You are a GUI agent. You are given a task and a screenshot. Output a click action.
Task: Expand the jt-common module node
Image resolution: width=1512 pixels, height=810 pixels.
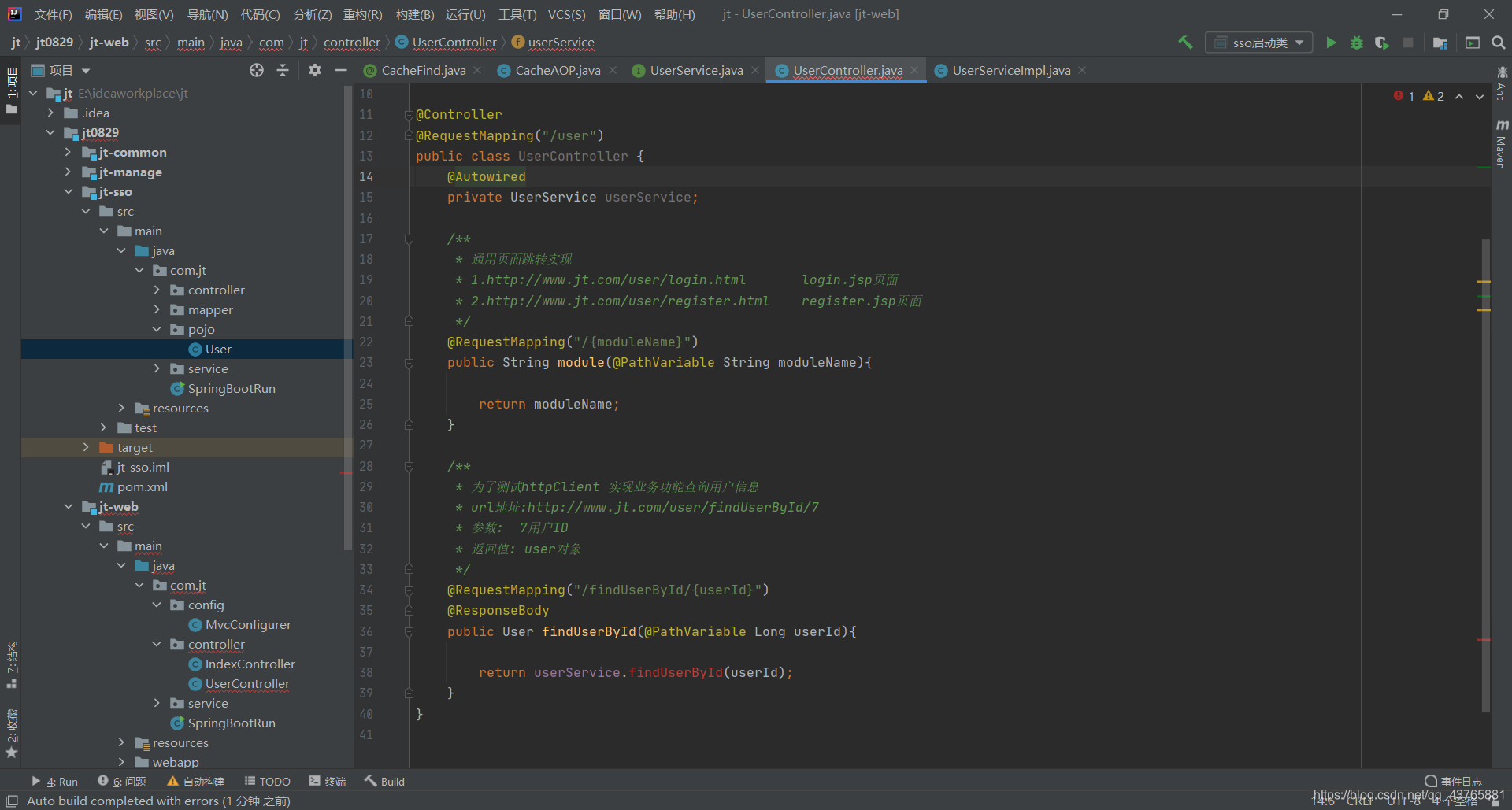[x=68, y=152]
